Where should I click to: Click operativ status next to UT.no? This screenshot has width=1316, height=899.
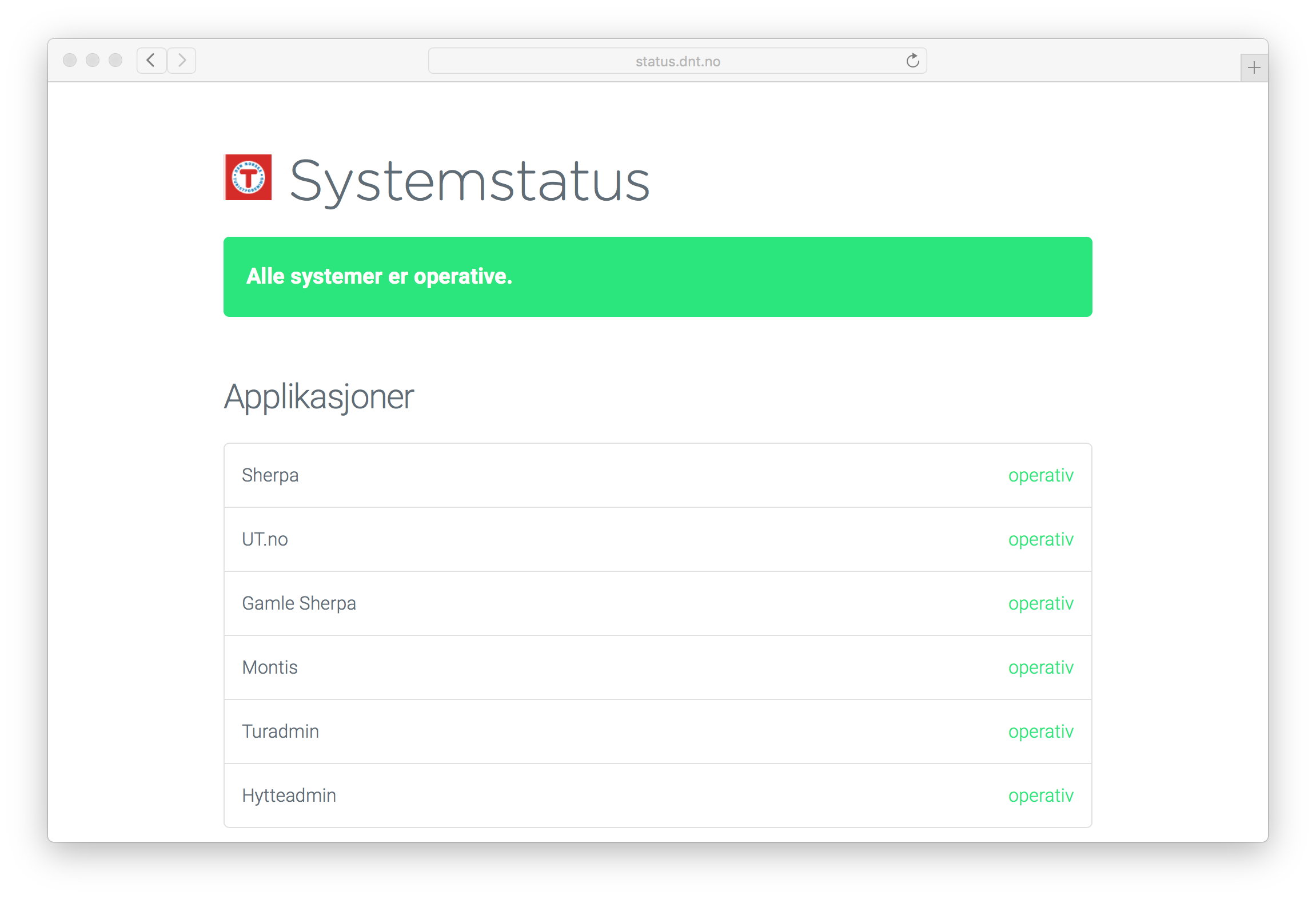(1040, 539)
